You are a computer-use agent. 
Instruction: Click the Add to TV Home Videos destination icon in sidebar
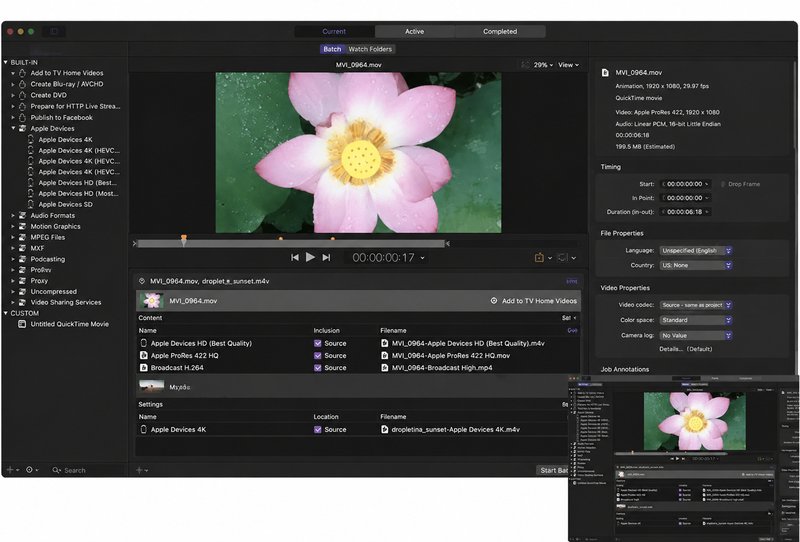click(x=22, y=73)
